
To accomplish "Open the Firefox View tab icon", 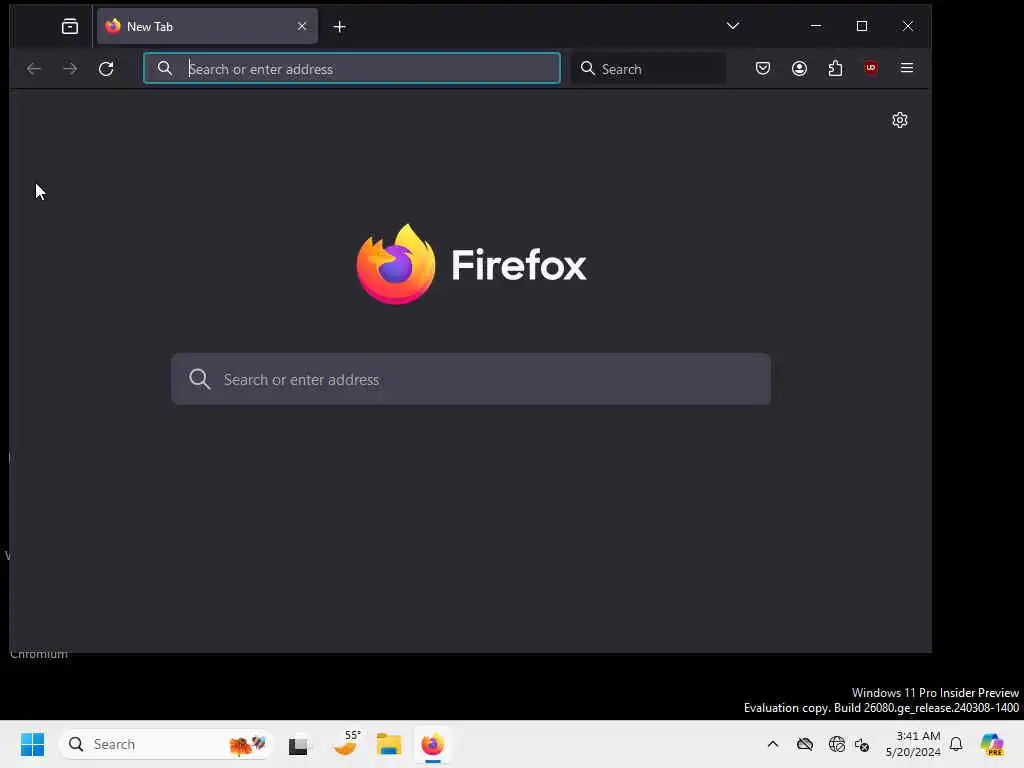I will (x=70, y=26).
